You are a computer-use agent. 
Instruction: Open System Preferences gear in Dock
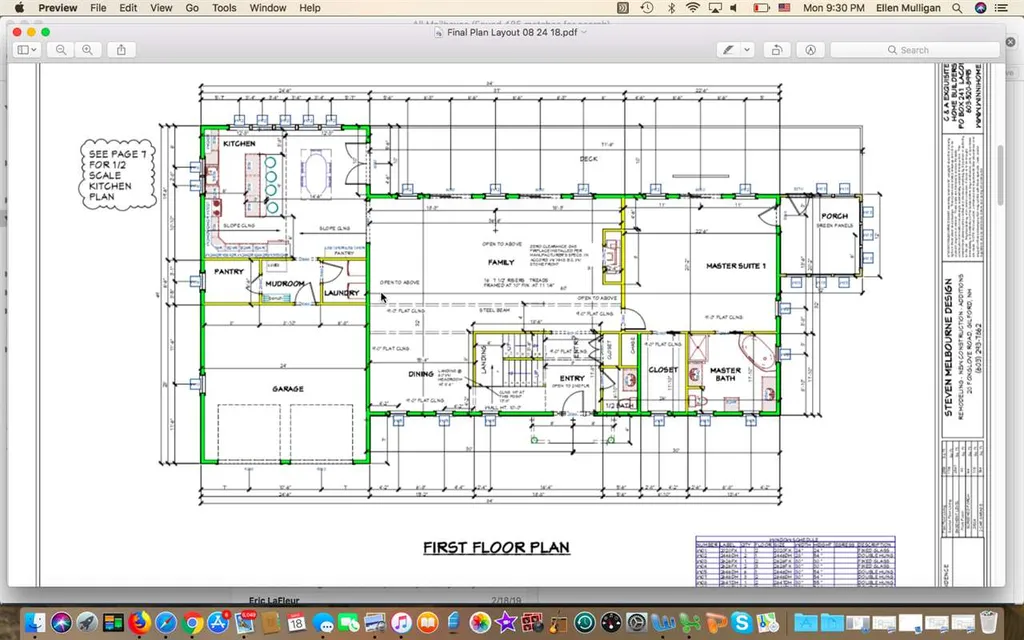(637, 622)
